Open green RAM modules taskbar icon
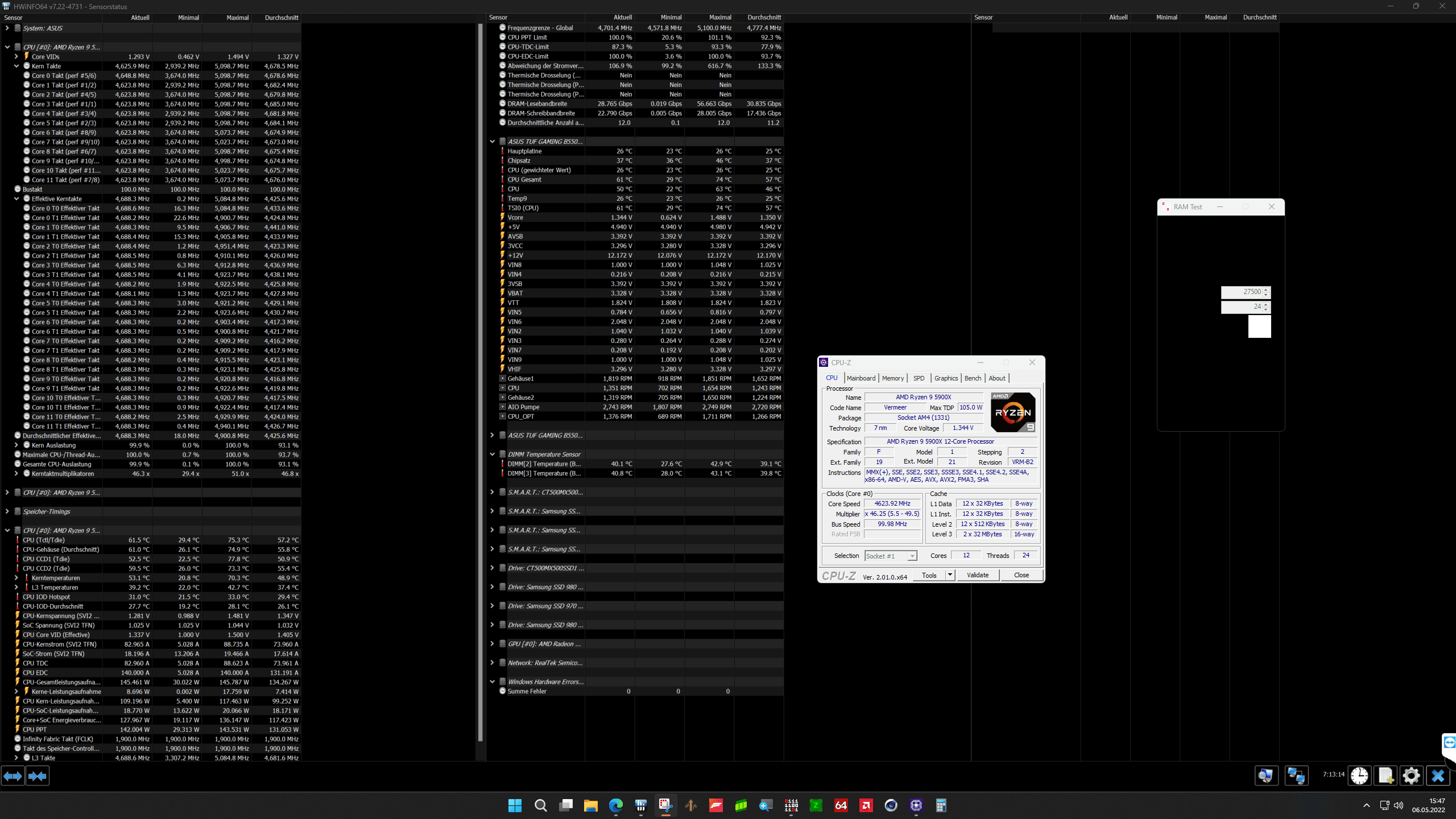1456x819 pixels. pyautogui.click(x=741, y=805)
